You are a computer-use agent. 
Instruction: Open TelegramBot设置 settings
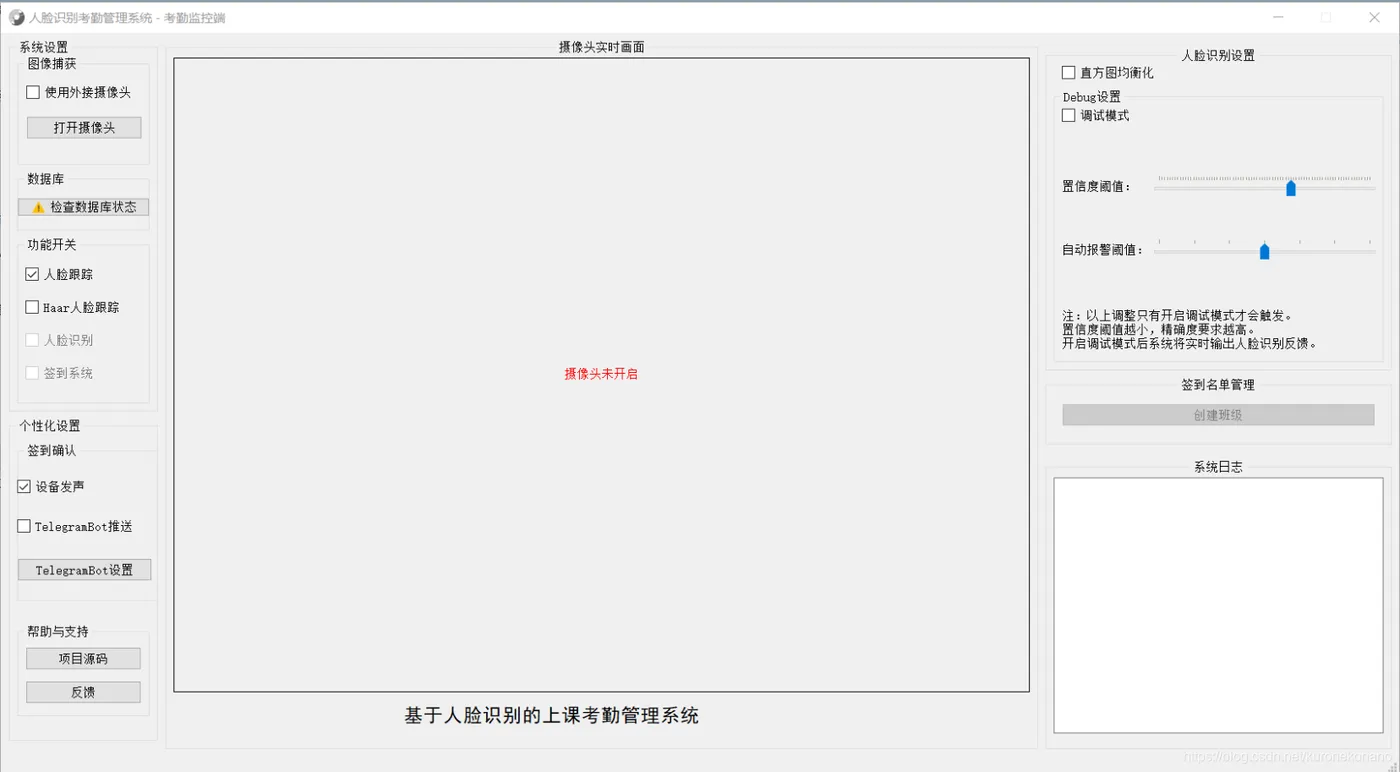click(83, 569)
